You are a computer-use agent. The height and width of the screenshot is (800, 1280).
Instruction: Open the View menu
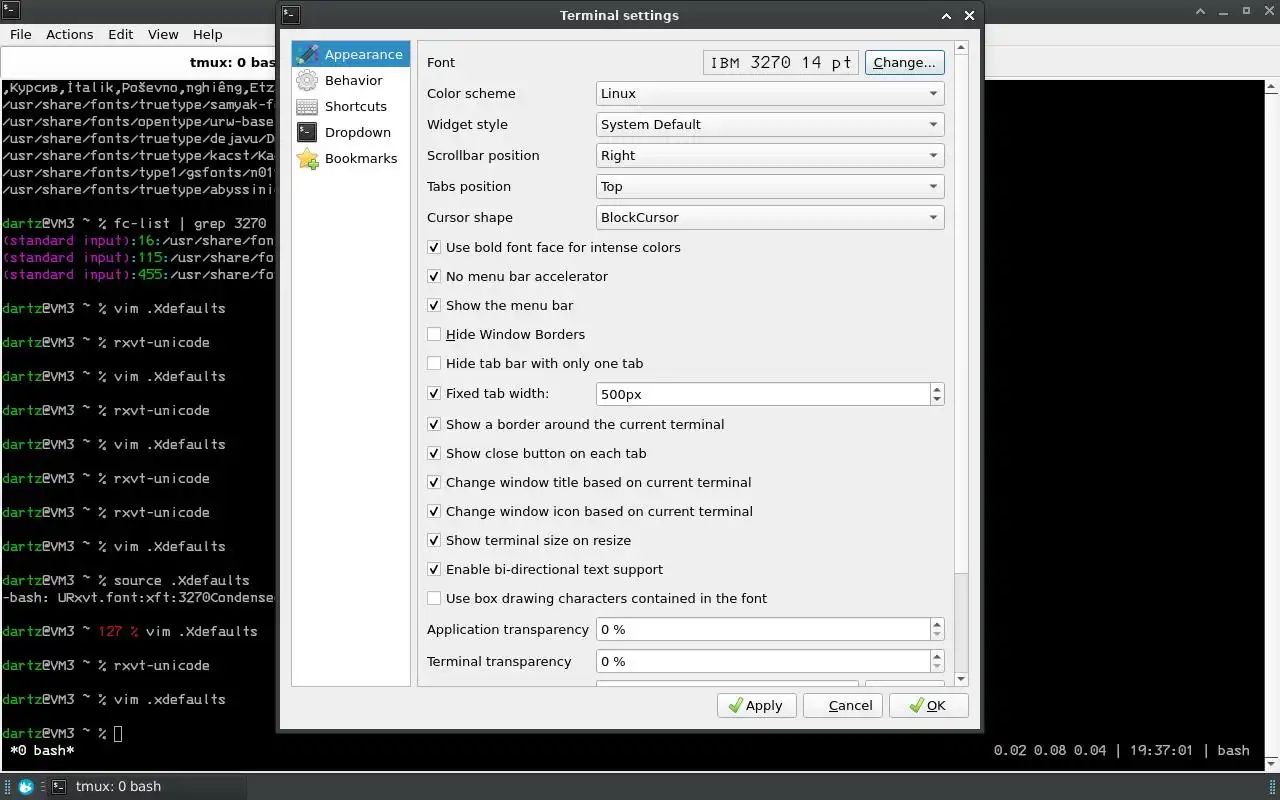163,34
